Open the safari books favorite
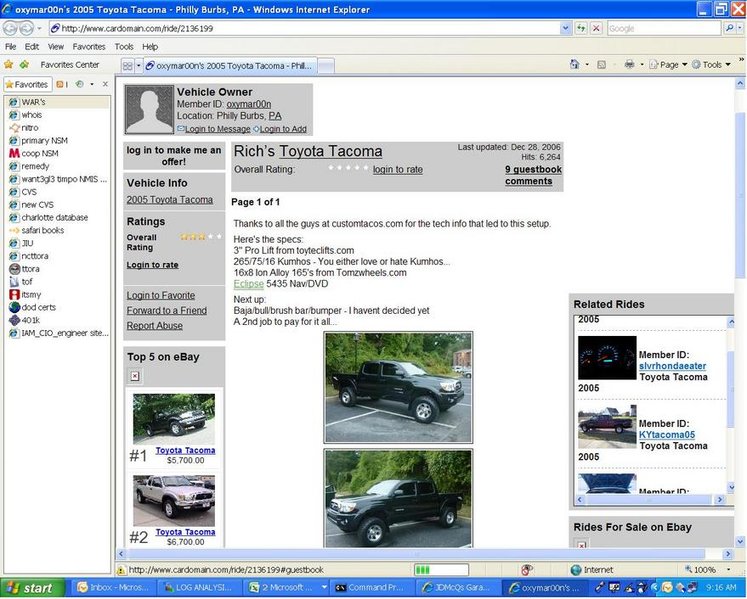 point(42,230)
